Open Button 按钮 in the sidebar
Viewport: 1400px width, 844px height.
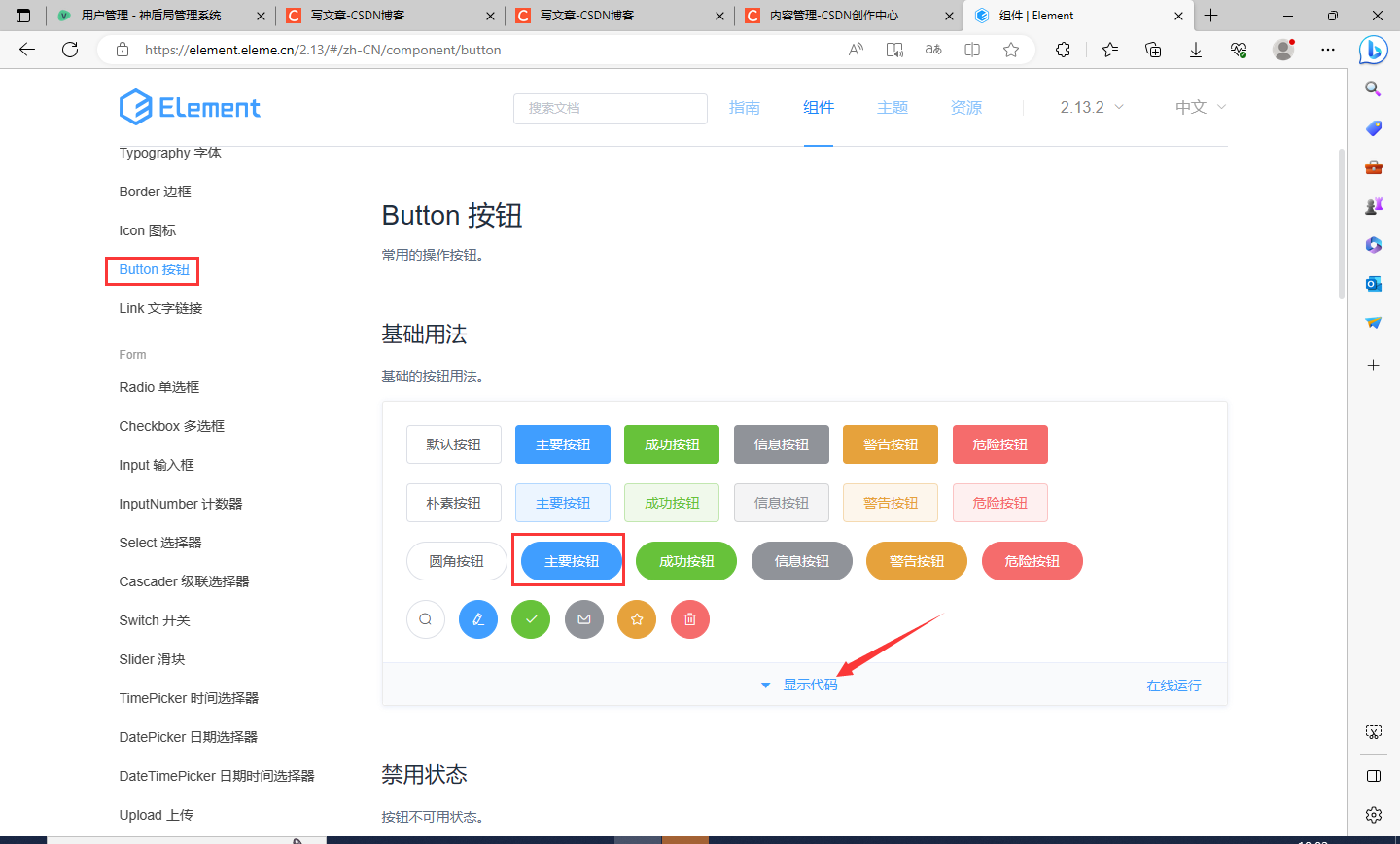coord(154,269)
